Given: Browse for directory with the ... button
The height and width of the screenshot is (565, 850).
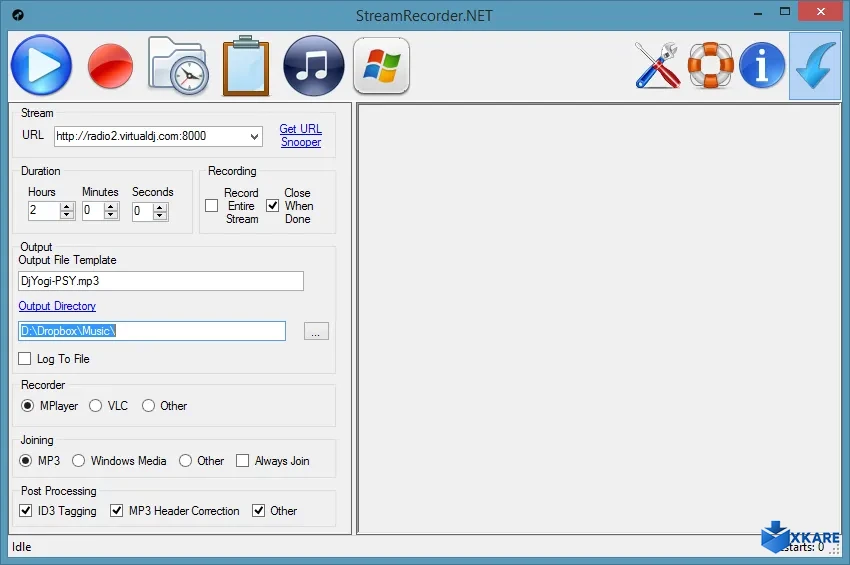Looking at the screenshot, I should (x=316, y=331).
